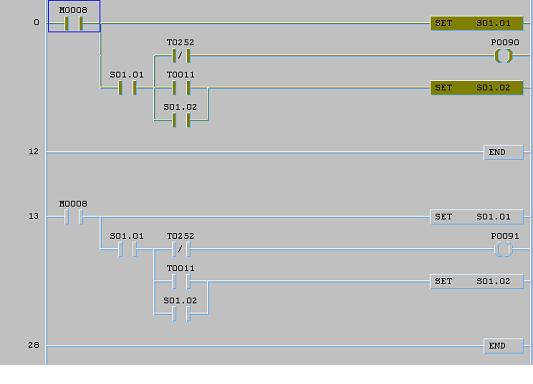Viewport: 533px width, 384px height.
Task: Select the active SET S01.02 instruction
Action: pyautogui.click(x=477, y=88)
